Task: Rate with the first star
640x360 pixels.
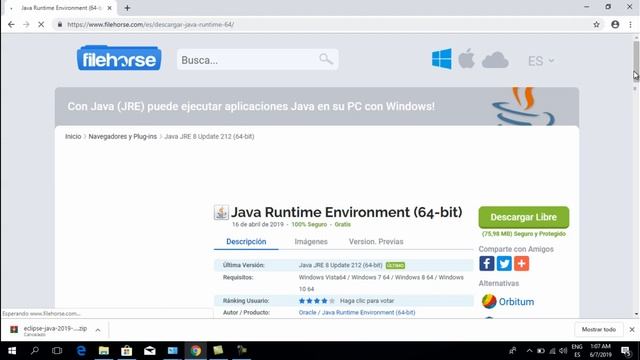Action: 302,301
